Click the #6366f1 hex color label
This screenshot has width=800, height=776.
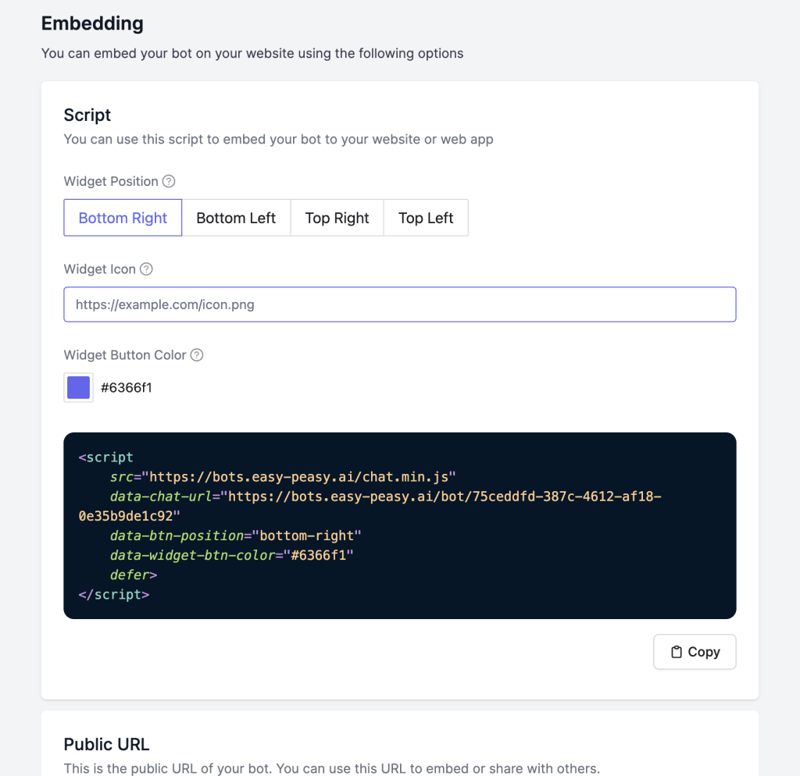coord(126,387)
